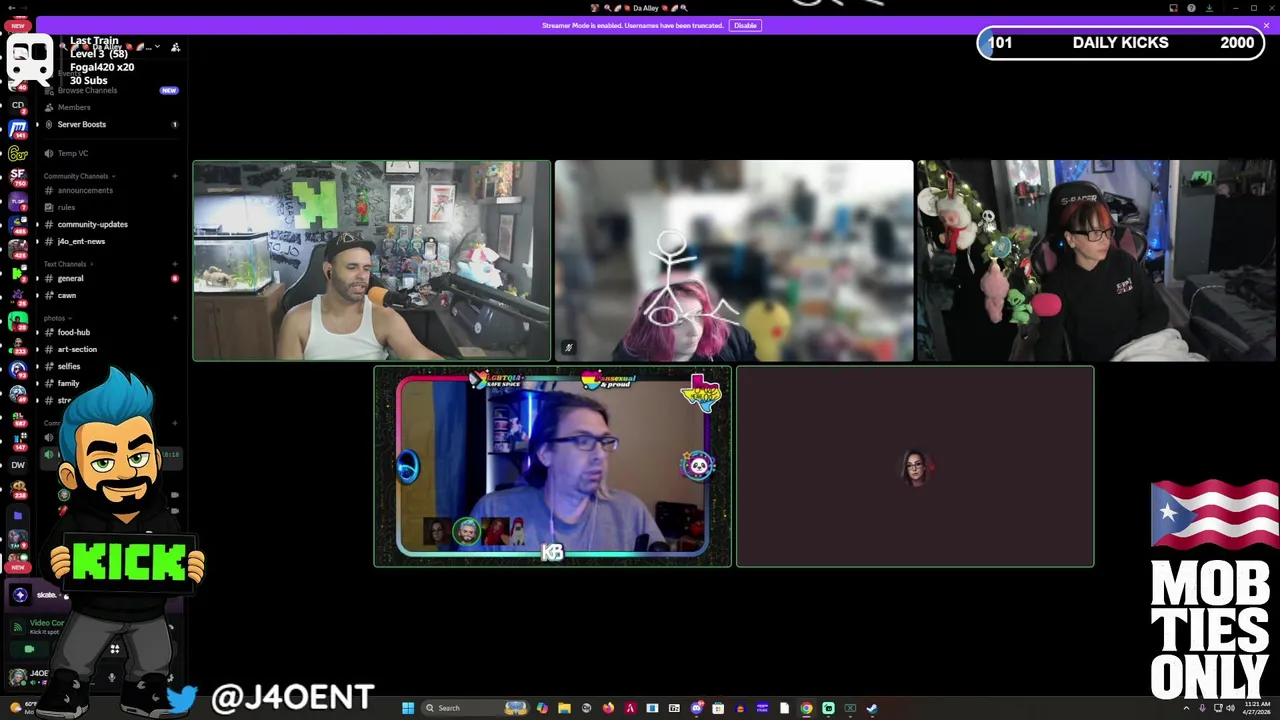Add a channel to Text Channels with plus
Viewport: 1280px width, 720px height.
coord(174,264)
